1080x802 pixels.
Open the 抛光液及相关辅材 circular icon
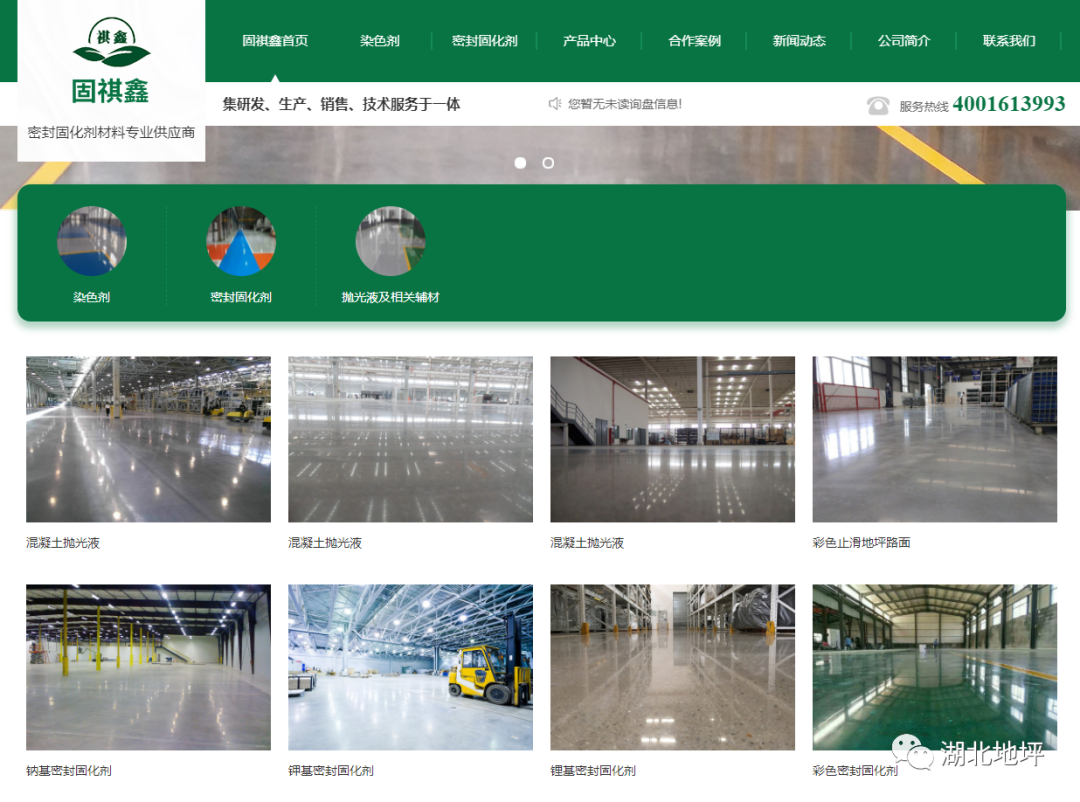(390, 241)
